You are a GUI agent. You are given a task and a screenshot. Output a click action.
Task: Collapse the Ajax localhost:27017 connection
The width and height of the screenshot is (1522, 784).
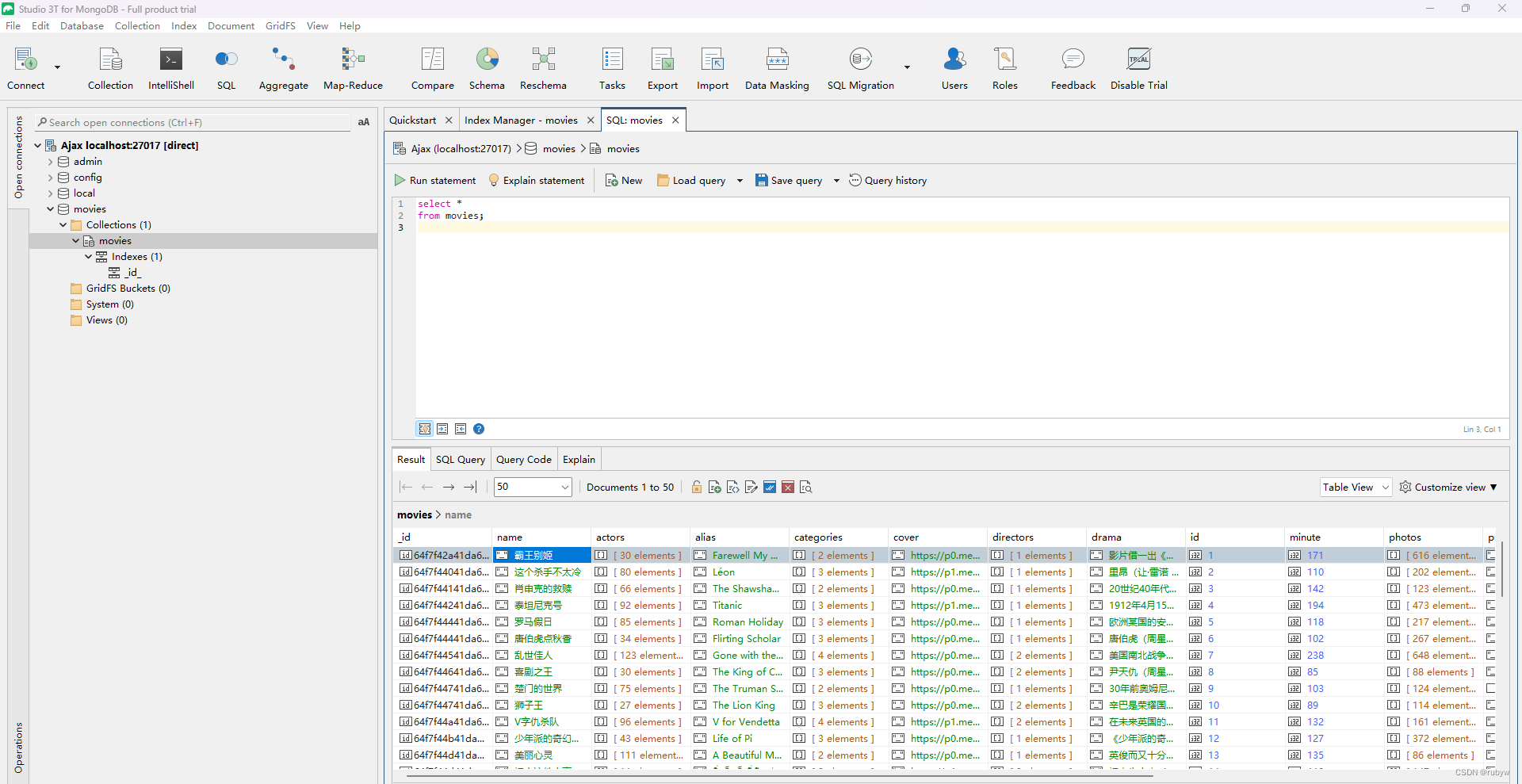tap(37, 145)
